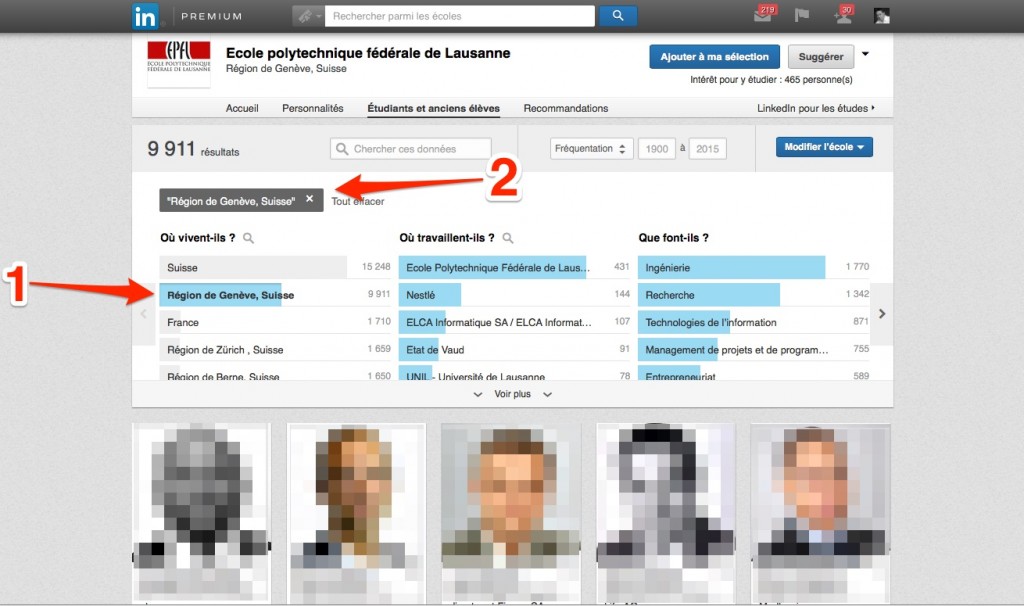Screen dimensions: 1024x606
Task: Focus Rechercher parmi les écoles field
Action: click(460, 16)
